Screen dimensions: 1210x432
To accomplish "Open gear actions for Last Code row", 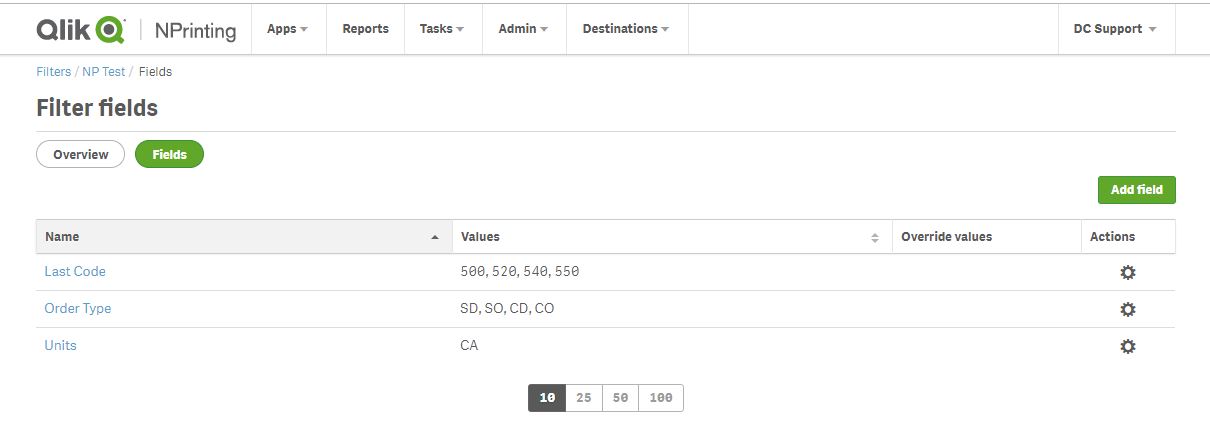I will pos(1127,273).
